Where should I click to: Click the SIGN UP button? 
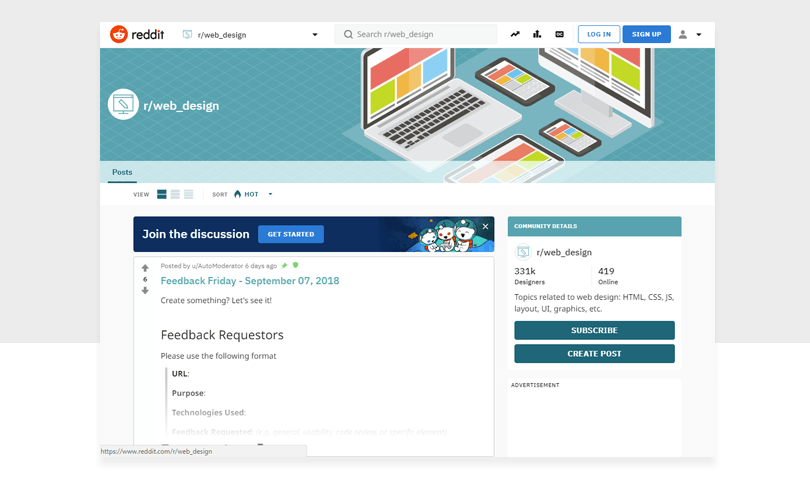point(646,34)
